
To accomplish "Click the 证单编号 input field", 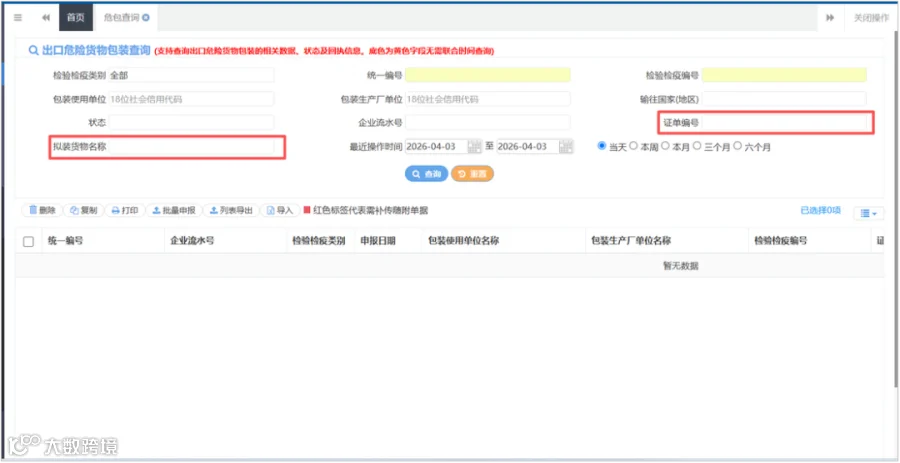I will (x=784, y=122).
